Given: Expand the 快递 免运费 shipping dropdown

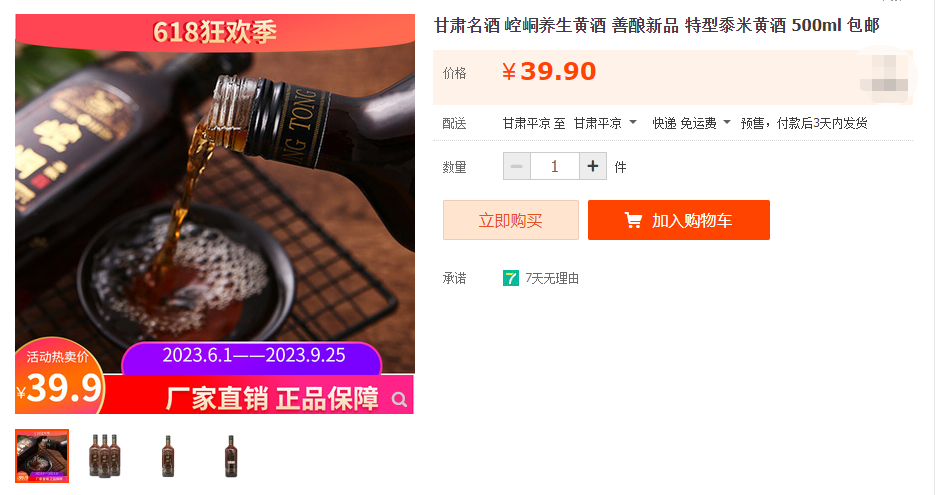Looking at the screenshot, I should pyautogui.click(x=691, y=123).
